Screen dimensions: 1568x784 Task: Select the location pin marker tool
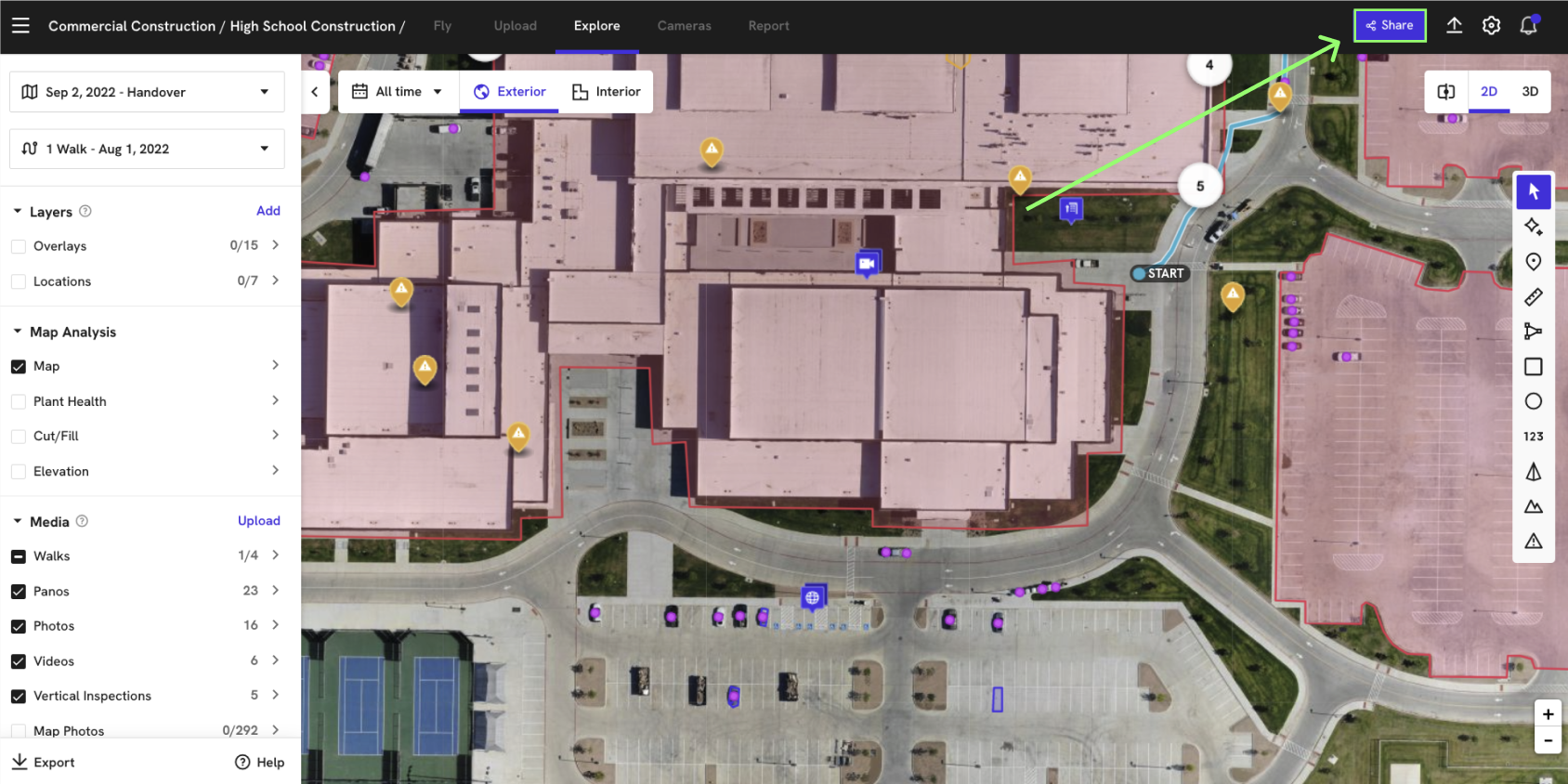click(x=1533, y=262)
